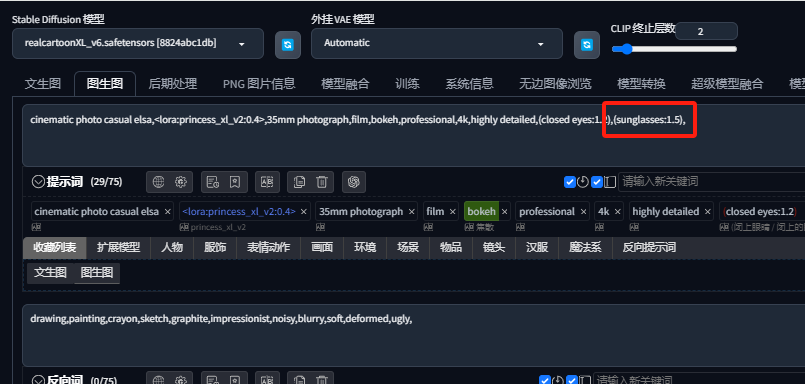Toggle second checkbox in negative prompt toolbar
Image resolution: width=805 pixels, height=384 pixels.
(x=572, y=380)
